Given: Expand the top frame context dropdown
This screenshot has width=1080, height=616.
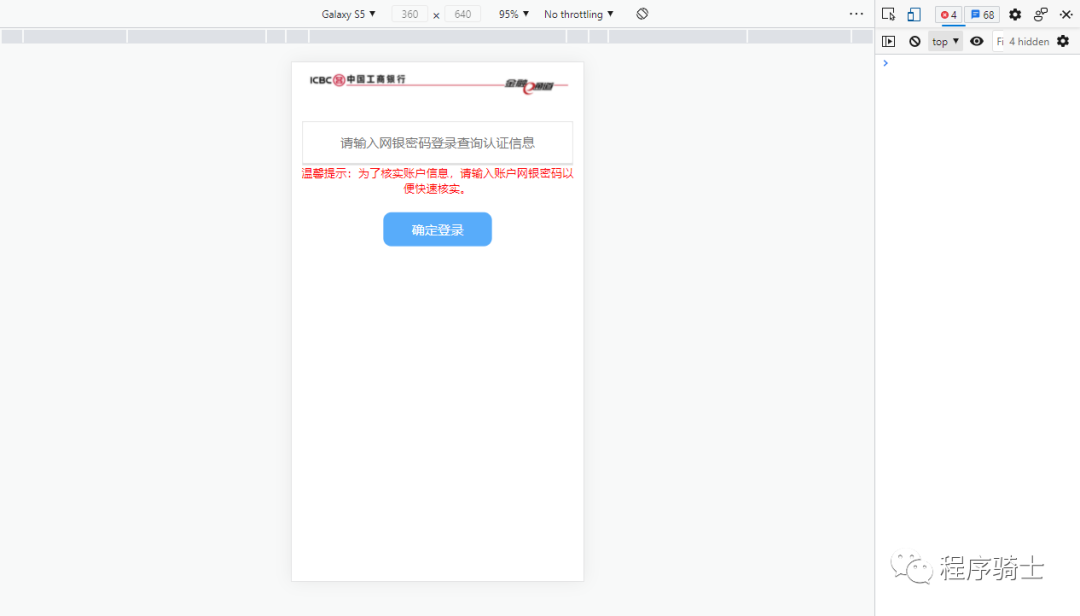Looking at the screenshot, I should pos(944,41).
